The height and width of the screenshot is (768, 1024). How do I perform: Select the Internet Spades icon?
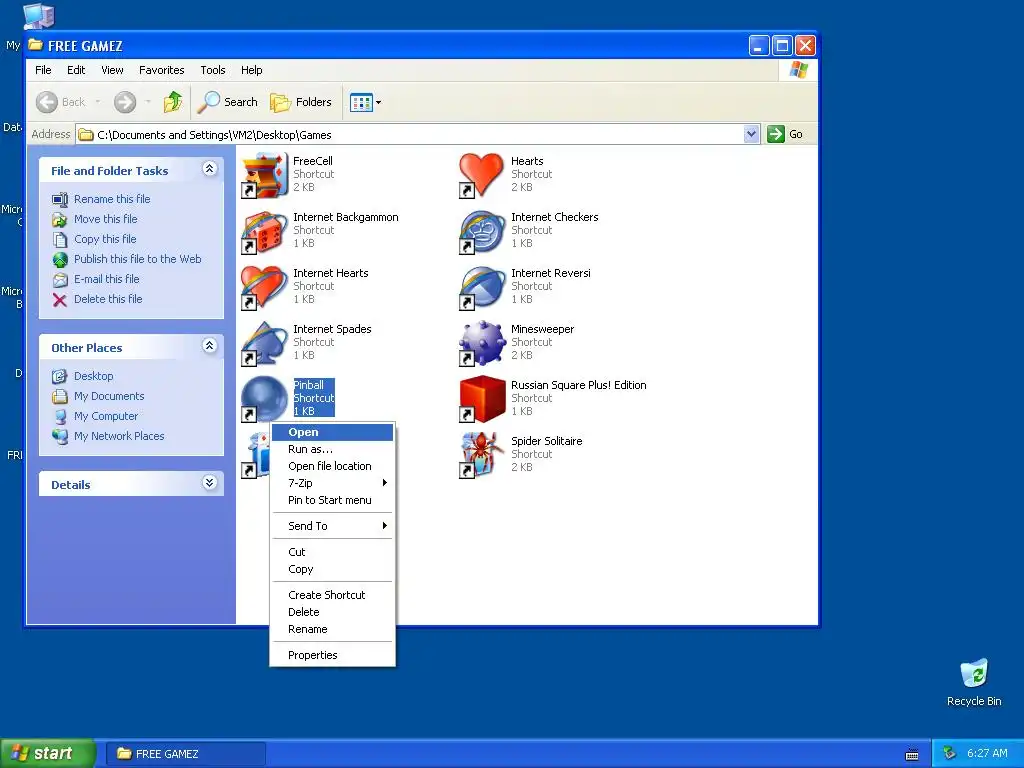[264, 344]
